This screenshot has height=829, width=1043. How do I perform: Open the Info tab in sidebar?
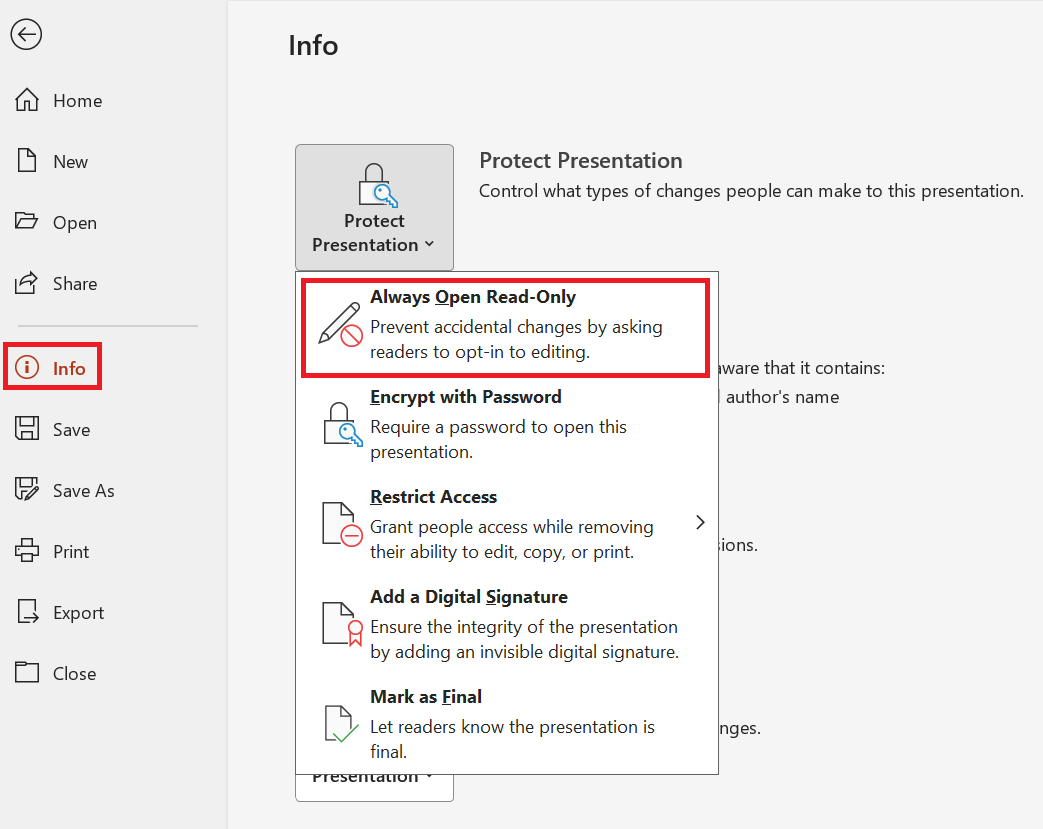[53, 367]
